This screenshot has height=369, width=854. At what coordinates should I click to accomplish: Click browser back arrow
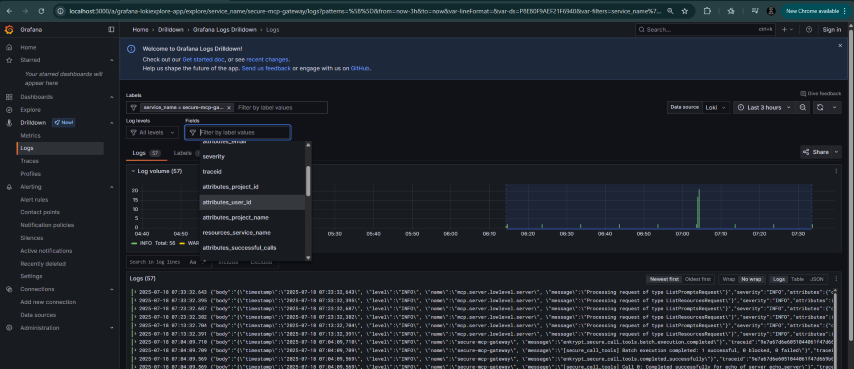pos(10,11)
